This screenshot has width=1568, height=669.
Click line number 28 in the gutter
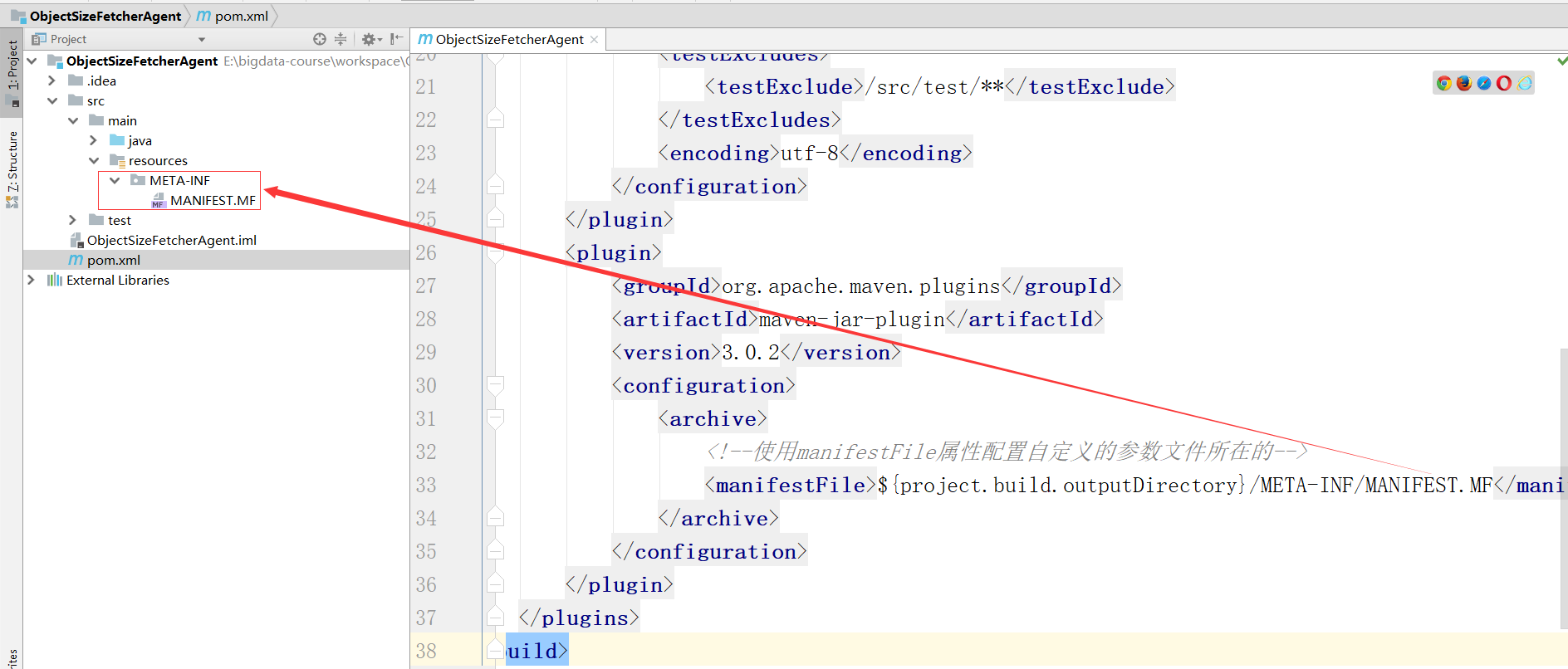(x=426, y=319)
